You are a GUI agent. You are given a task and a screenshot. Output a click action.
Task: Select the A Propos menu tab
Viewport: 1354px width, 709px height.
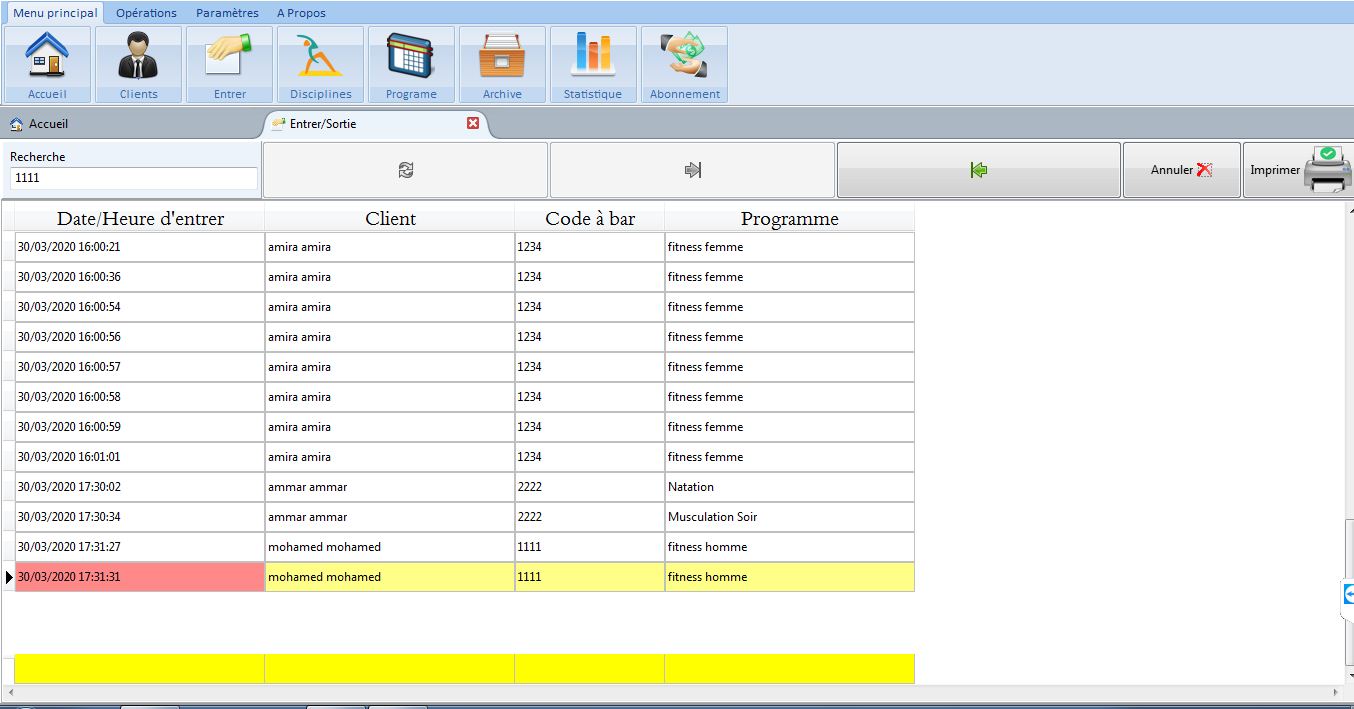[x=301, y=13]
